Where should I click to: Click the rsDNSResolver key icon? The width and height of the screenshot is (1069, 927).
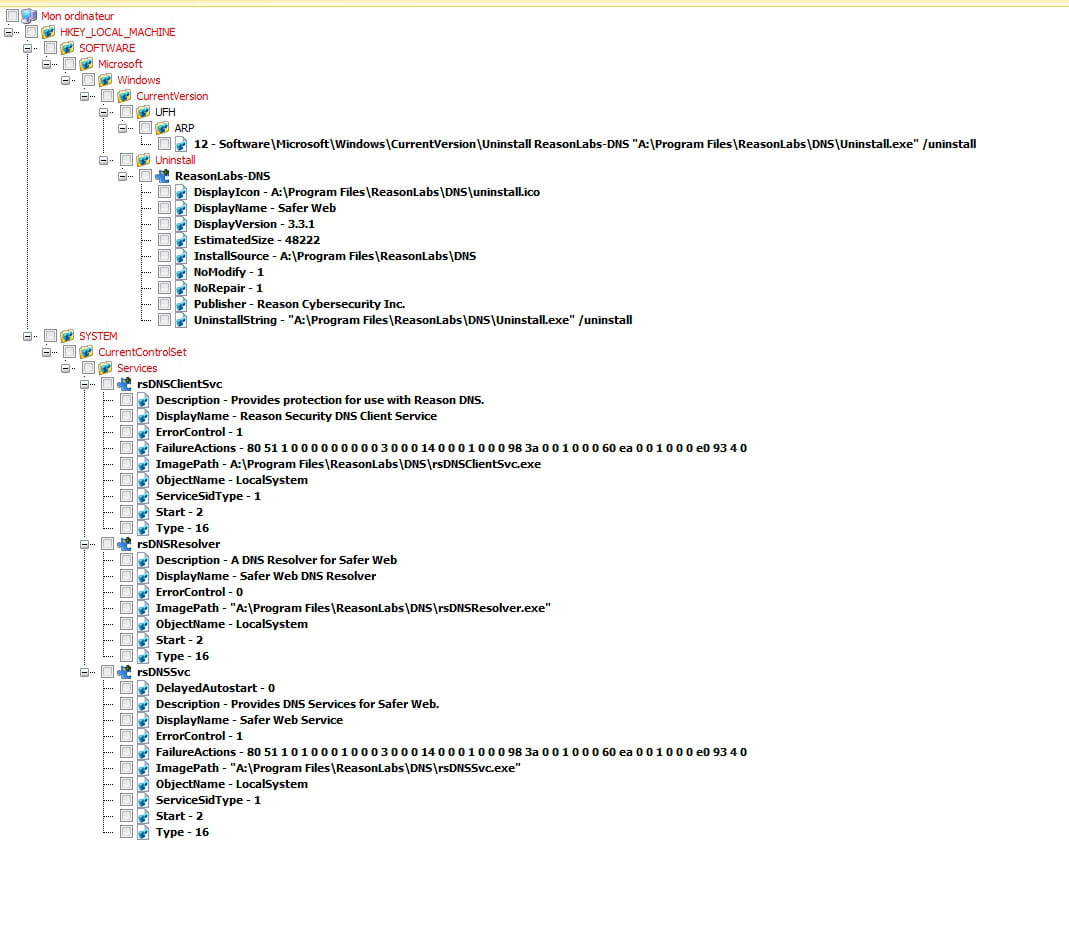(124, 544)
